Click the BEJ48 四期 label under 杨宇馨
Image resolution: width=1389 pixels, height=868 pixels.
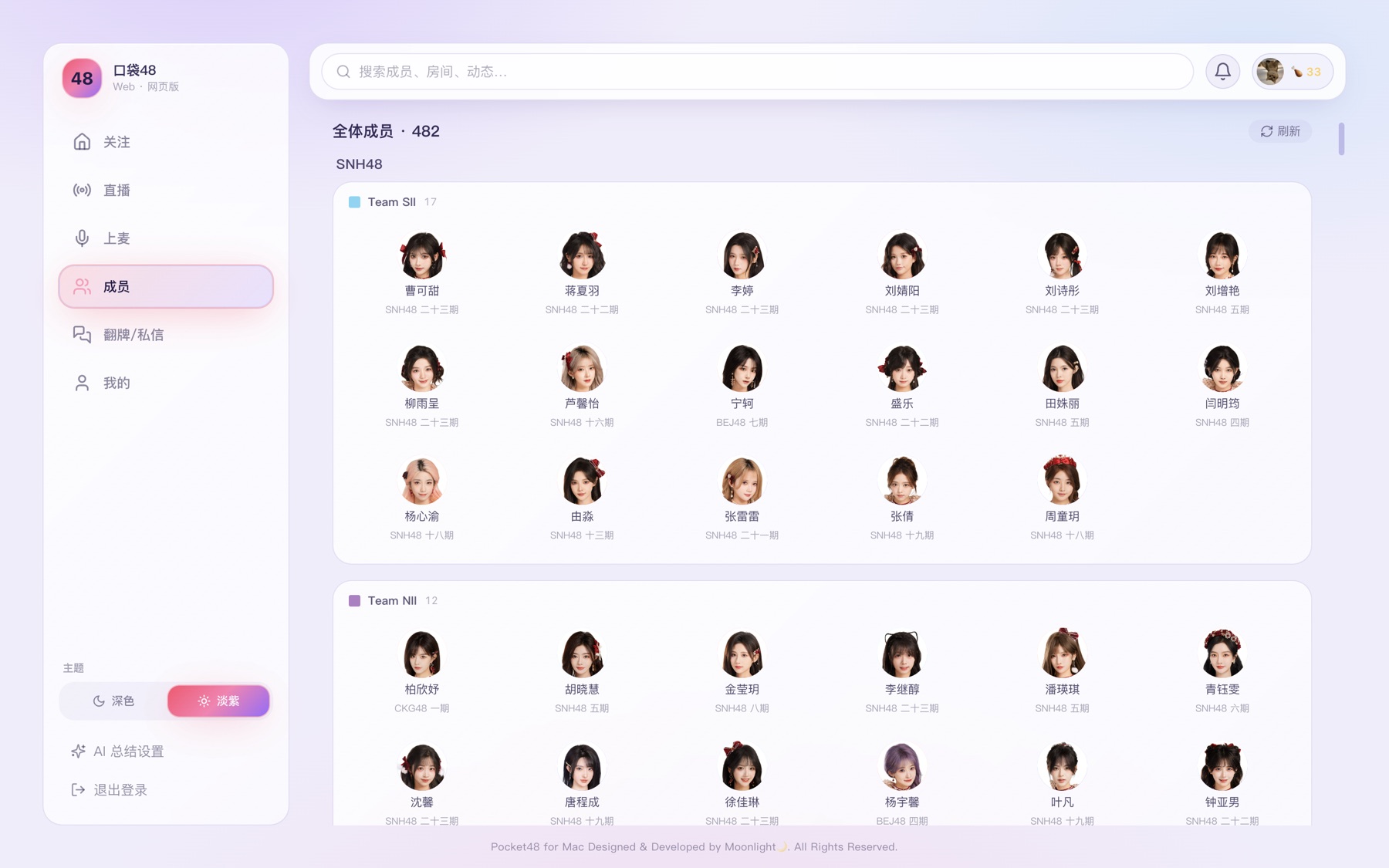pos(902,821)
